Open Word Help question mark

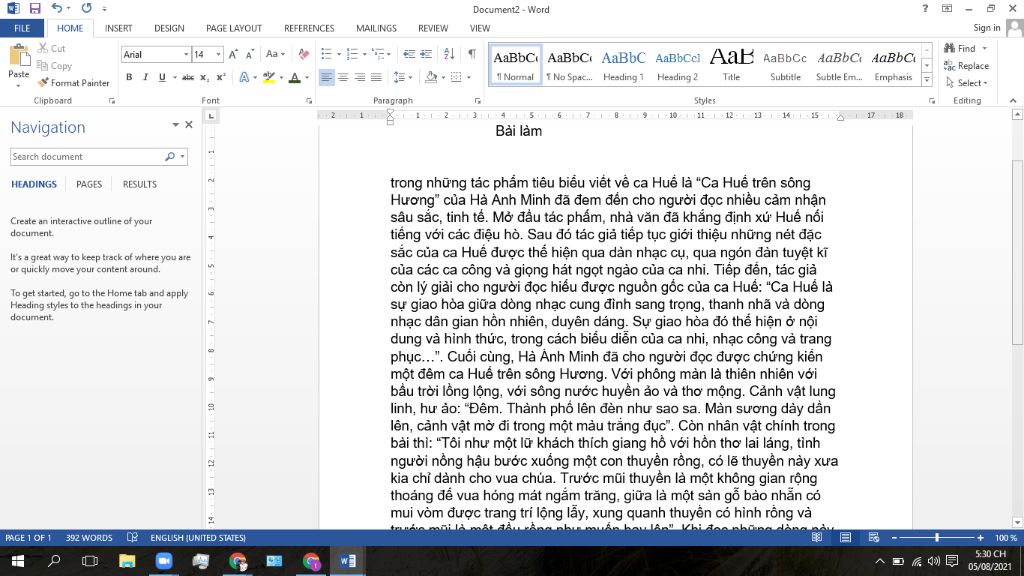[925, 8]
